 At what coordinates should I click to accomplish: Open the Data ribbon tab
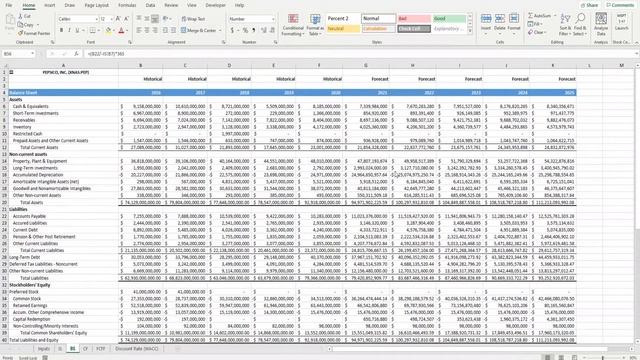pos(150,5)
